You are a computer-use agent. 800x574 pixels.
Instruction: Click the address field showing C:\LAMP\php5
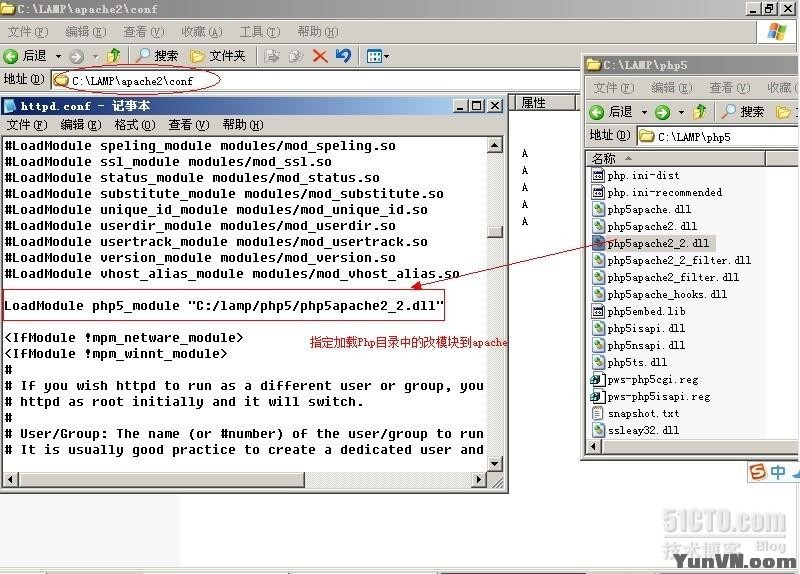(x=718, y=137)
